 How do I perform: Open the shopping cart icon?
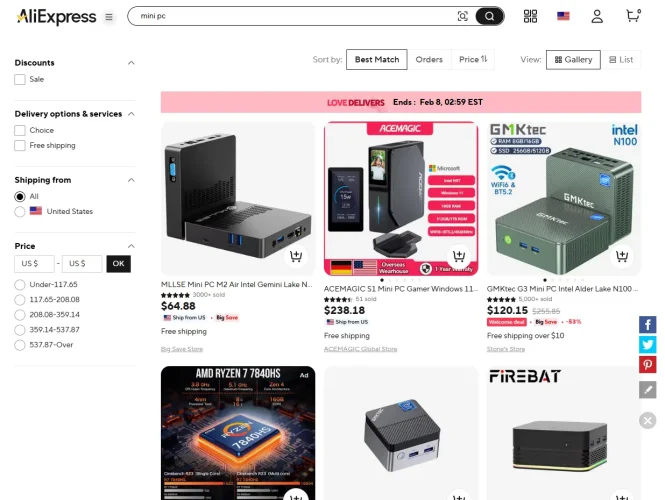(633, 16)
